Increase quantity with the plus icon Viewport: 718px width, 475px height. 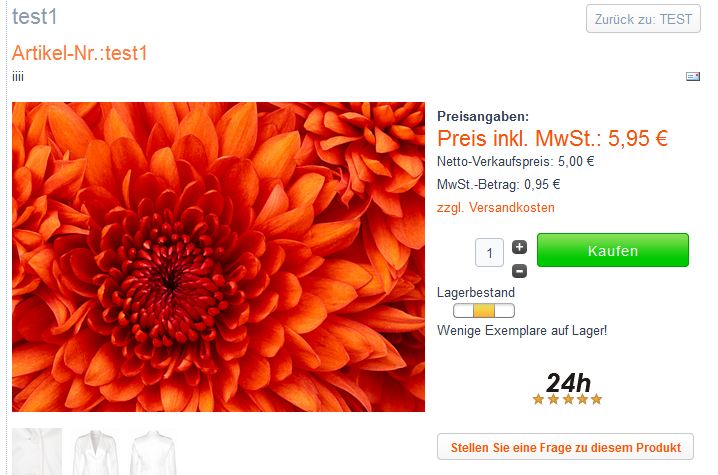click(x=519, y=247)
